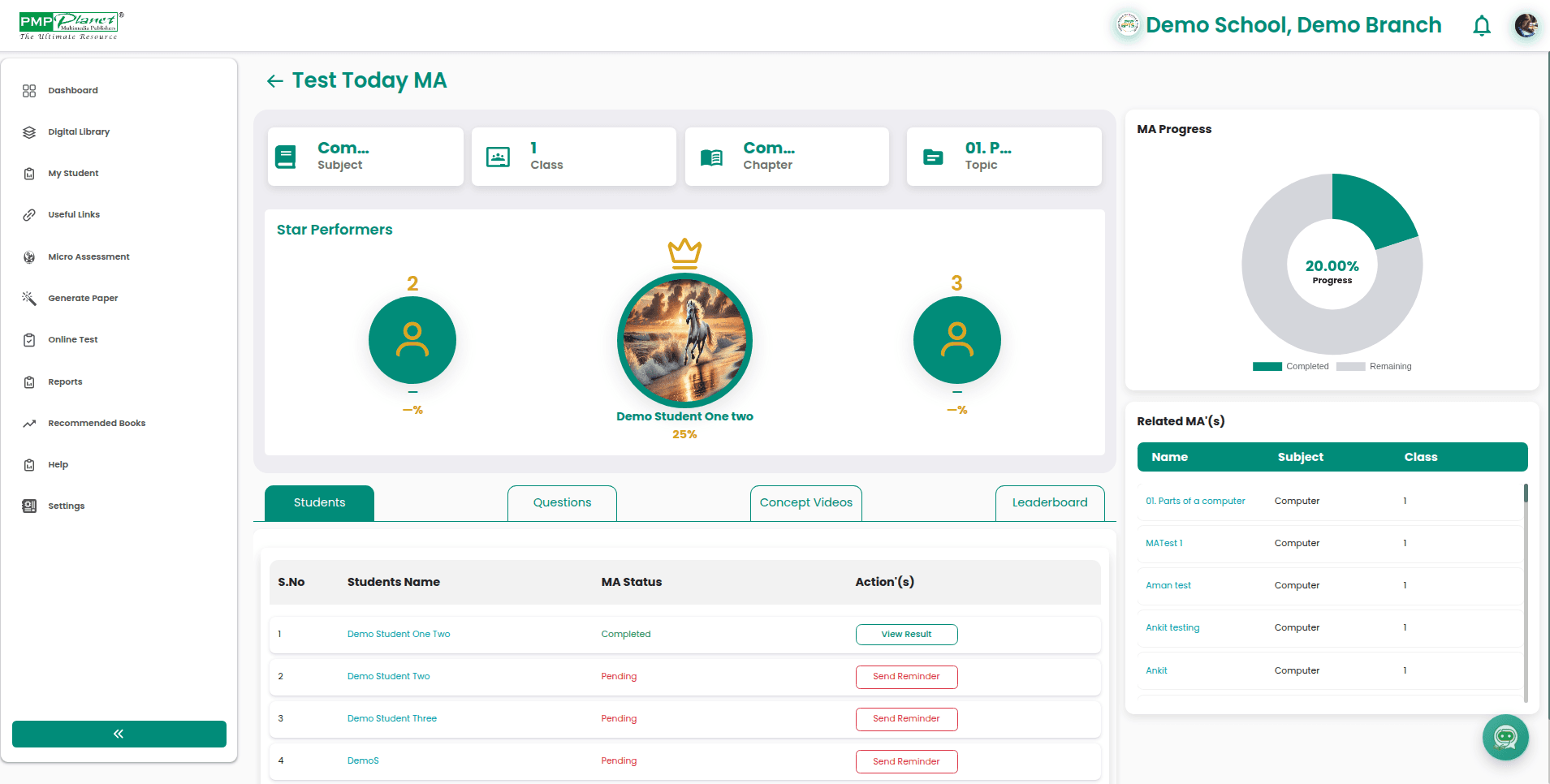Click the Topic card folder icon
The width and height of the screenshot is (1550, 784).
[x=934, y=157]
